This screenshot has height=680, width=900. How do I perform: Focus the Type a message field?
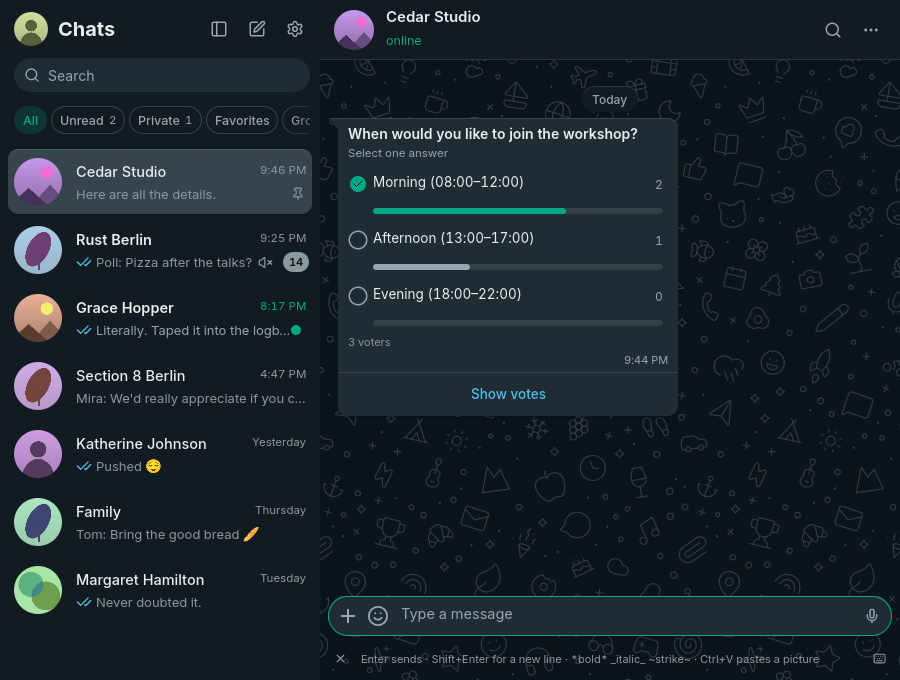(629, 615)
